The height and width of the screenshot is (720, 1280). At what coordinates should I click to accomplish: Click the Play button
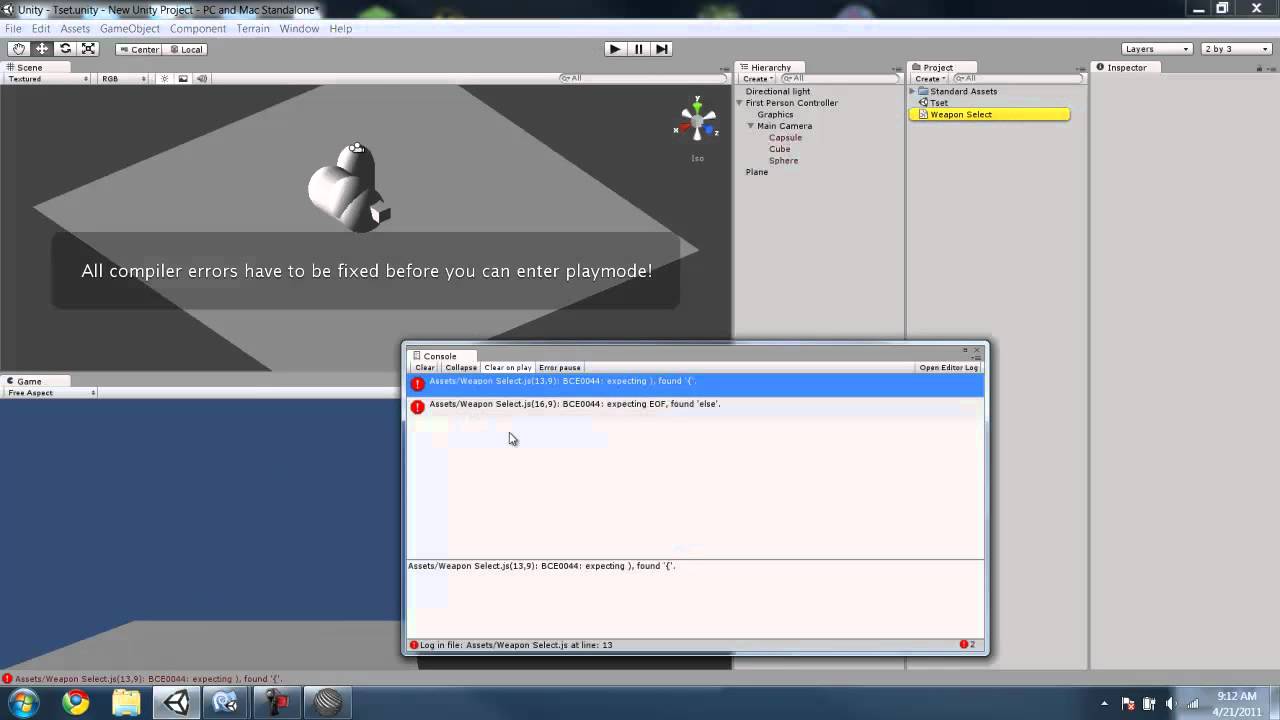[615, 49]
